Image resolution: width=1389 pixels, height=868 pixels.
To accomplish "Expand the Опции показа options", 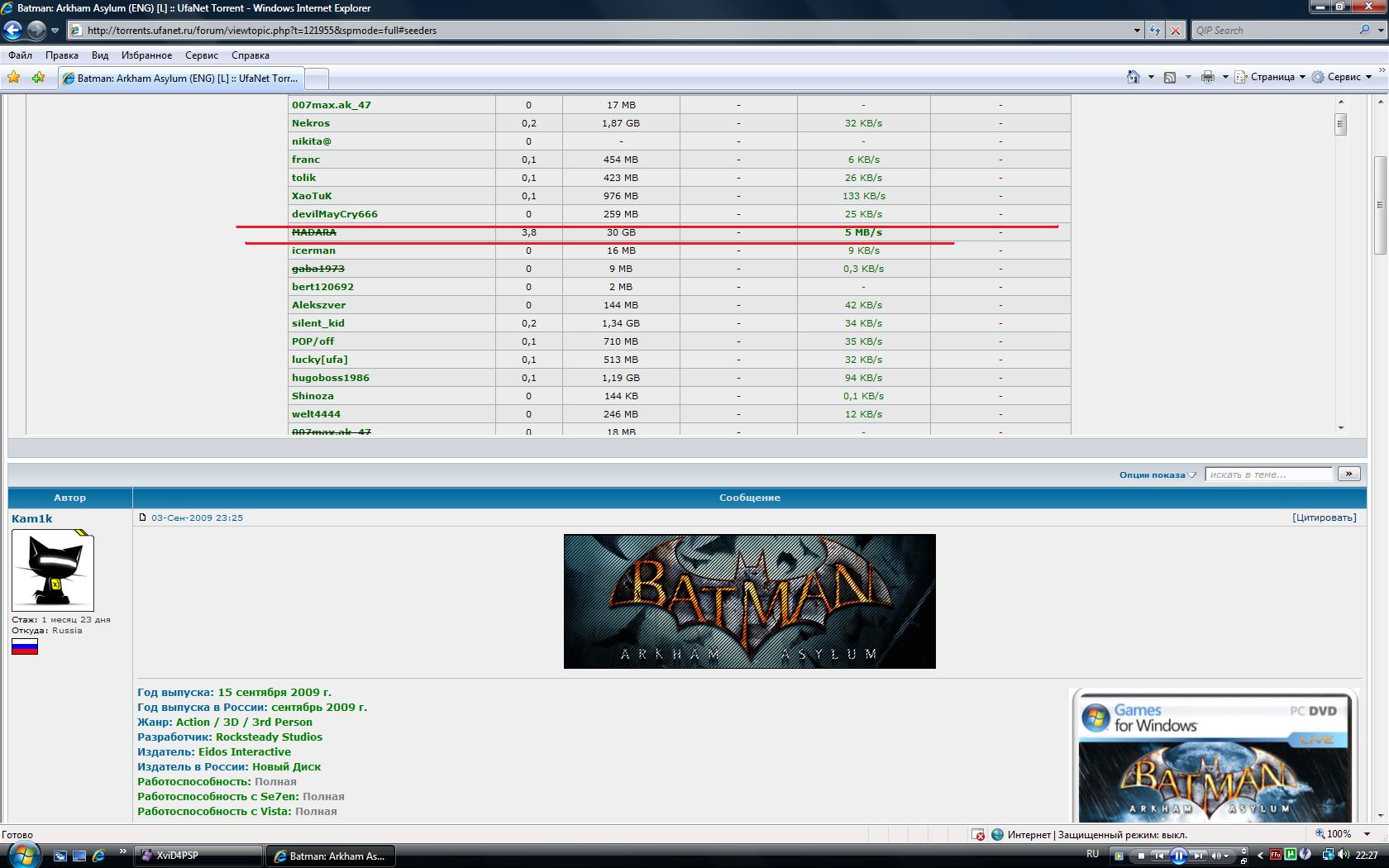I will coord(1157,475).
